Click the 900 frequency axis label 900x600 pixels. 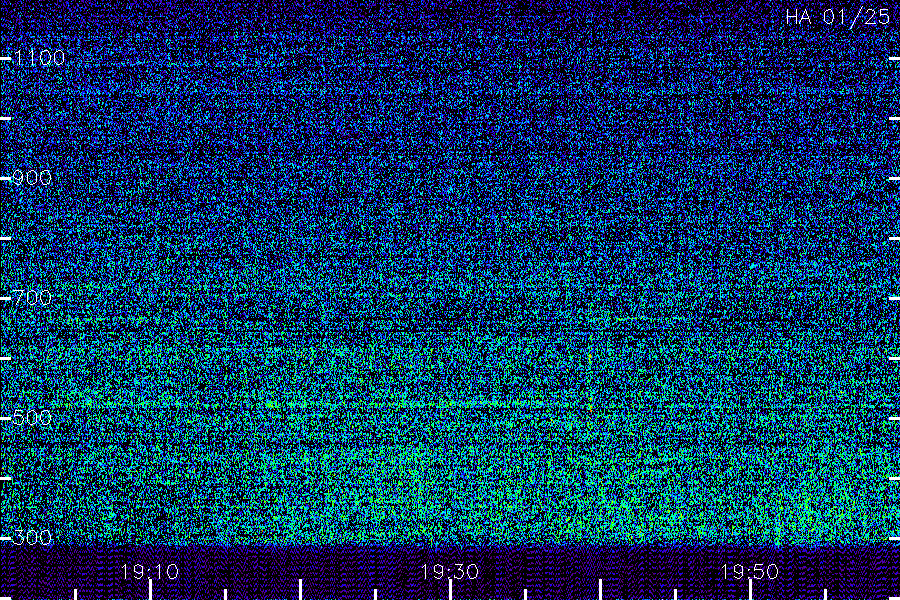(32, 177)
